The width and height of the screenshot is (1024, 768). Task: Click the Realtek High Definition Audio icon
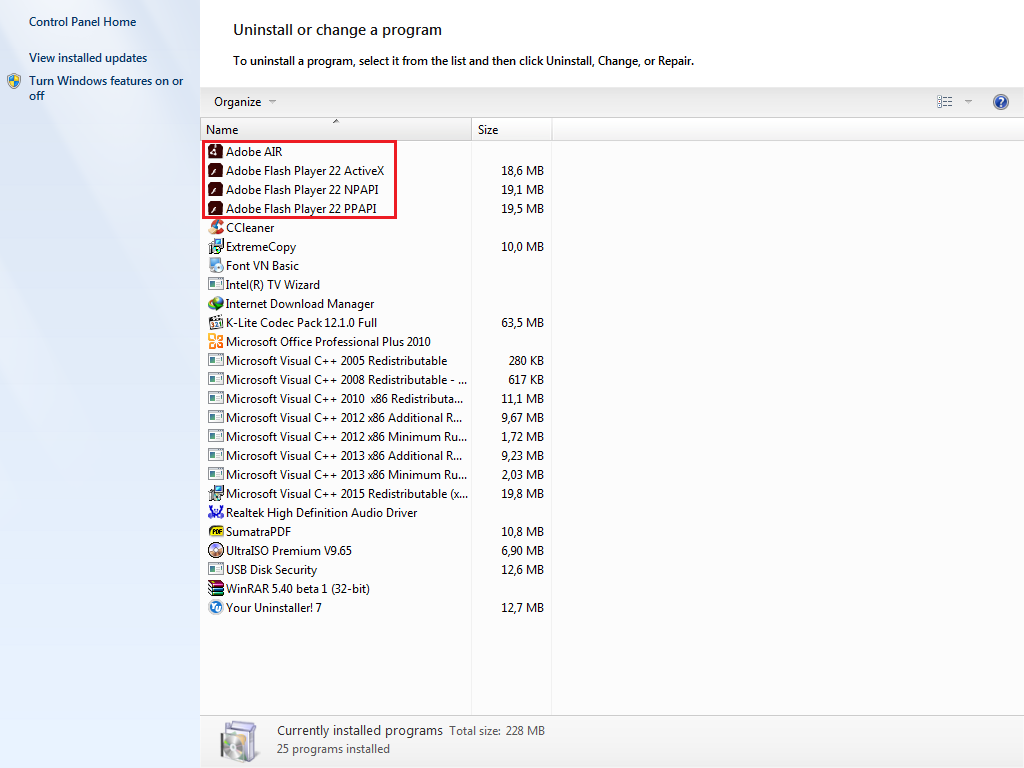pyautogui.click(x=216, y=512)
